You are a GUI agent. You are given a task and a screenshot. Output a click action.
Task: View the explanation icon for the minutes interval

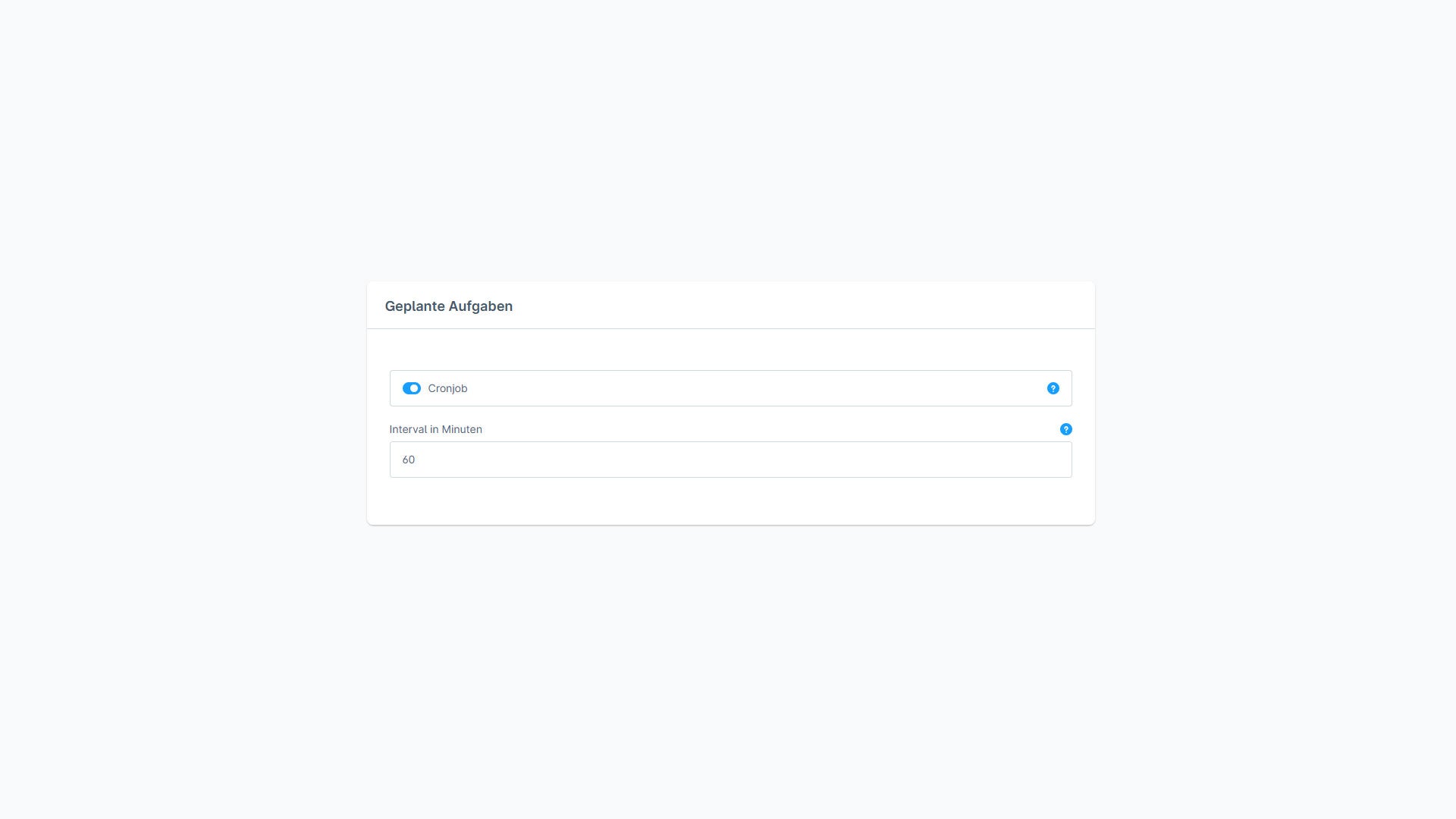pos(1065,429)
